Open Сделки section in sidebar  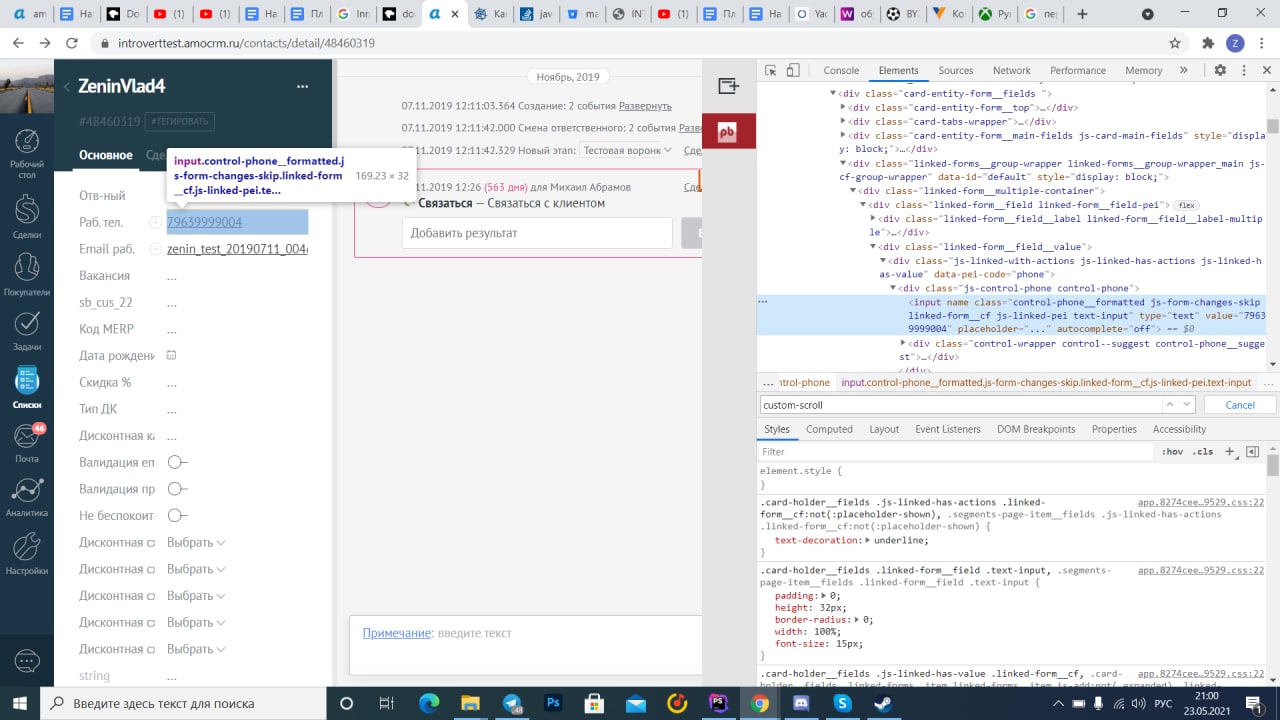pos(27,217)
